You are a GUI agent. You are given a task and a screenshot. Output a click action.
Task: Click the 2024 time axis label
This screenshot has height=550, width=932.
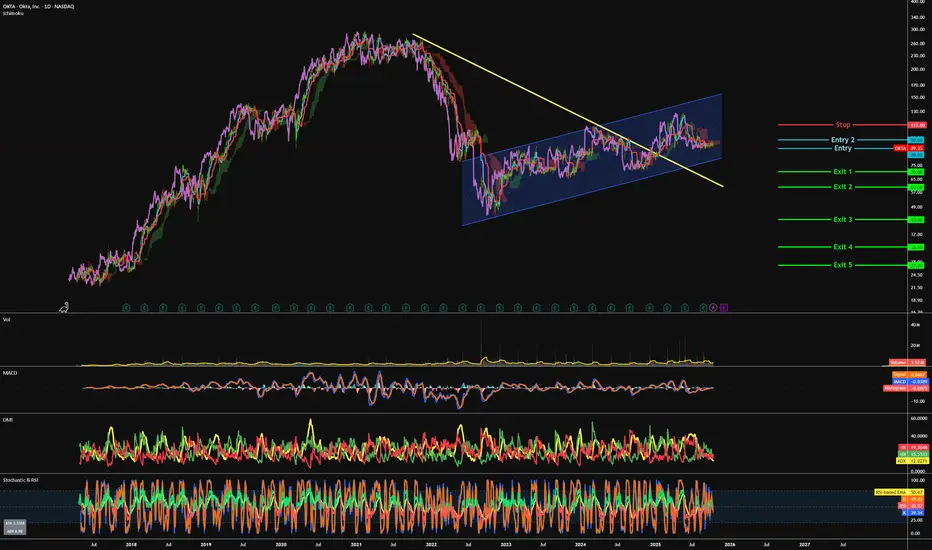(580, 544)
